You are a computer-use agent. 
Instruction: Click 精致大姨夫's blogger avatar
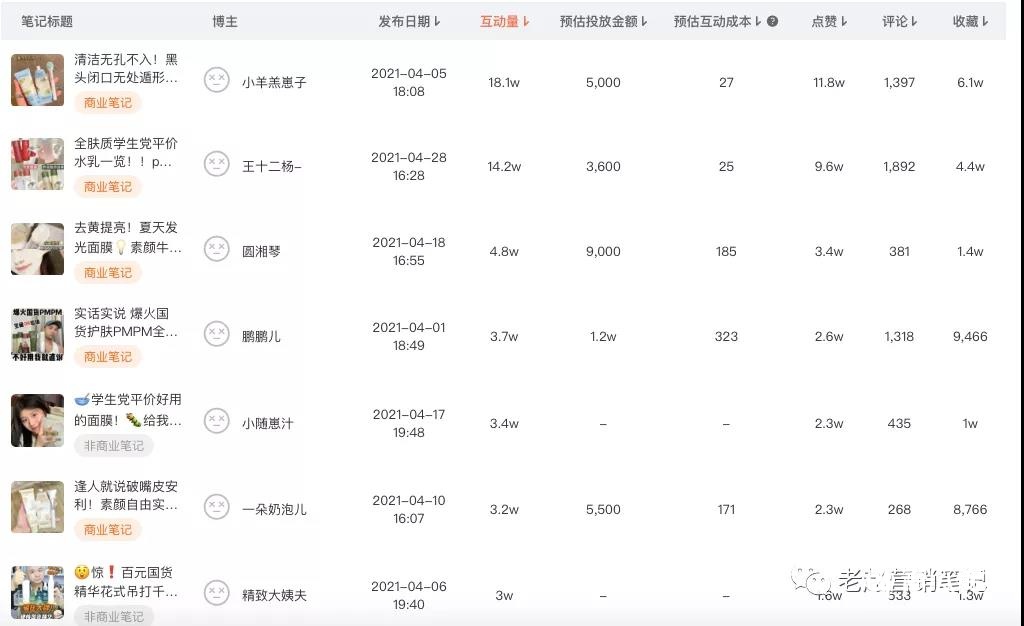pyautogui.click(x=217, y=592)
